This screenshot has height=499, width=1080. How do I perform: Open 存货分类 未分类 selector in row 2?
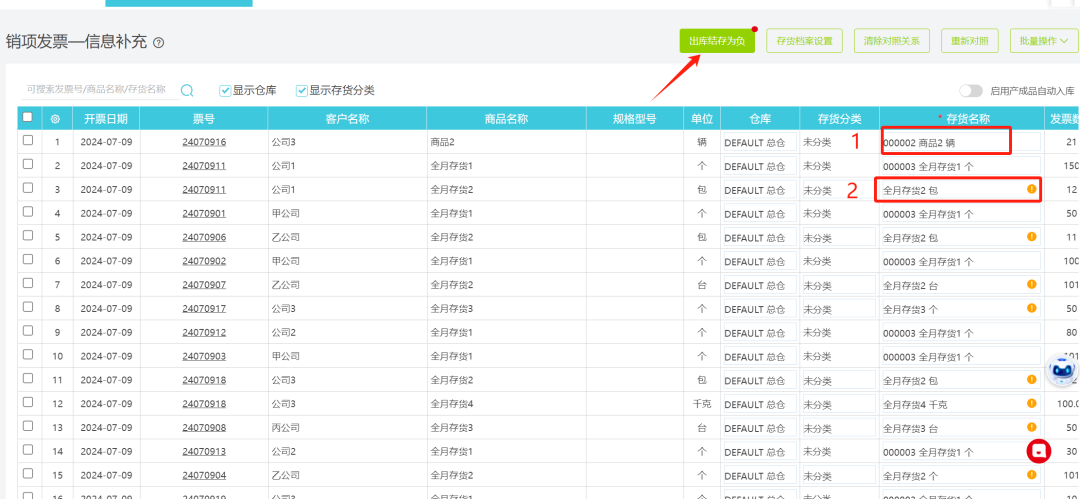[x=839, y=166]
